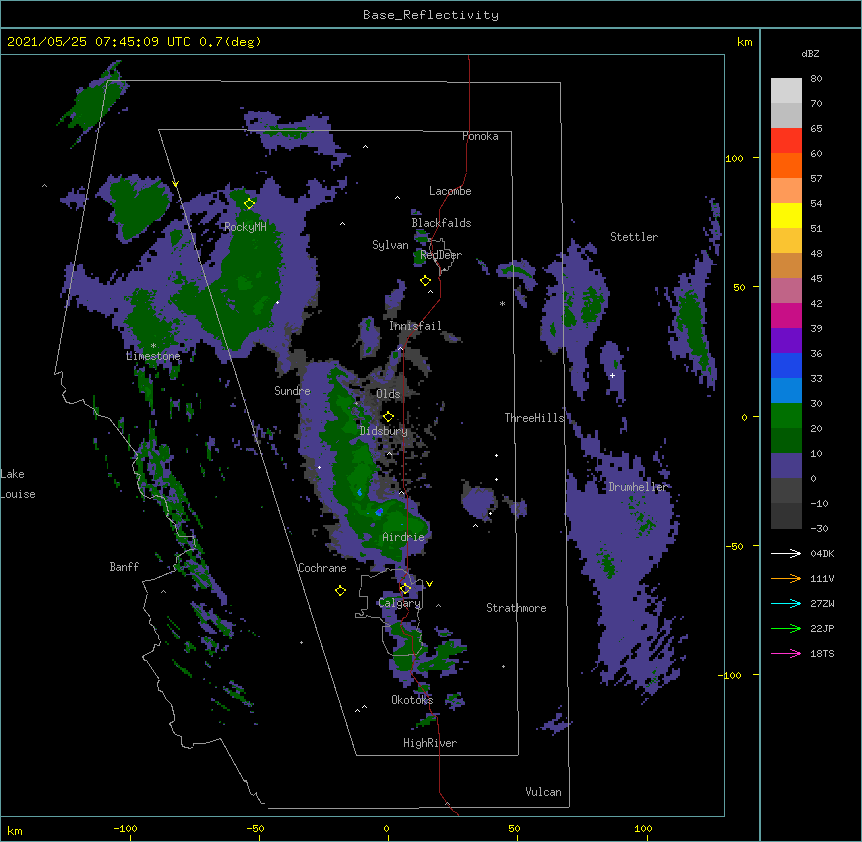The height and width of the screenshot is (842, 862).
Task: Click the Innisfail label
Action: [415, 326]
